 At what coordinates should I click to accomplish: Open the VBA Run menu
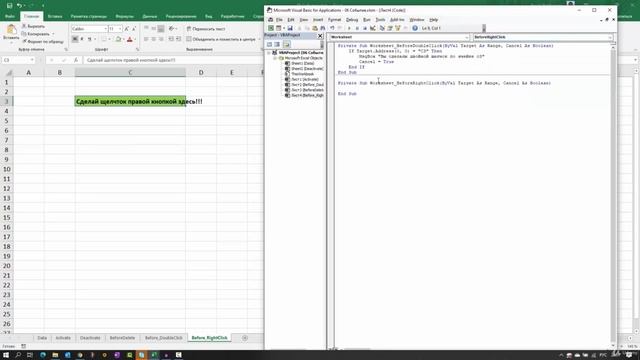pyautogui.click(x=367, y=20)
